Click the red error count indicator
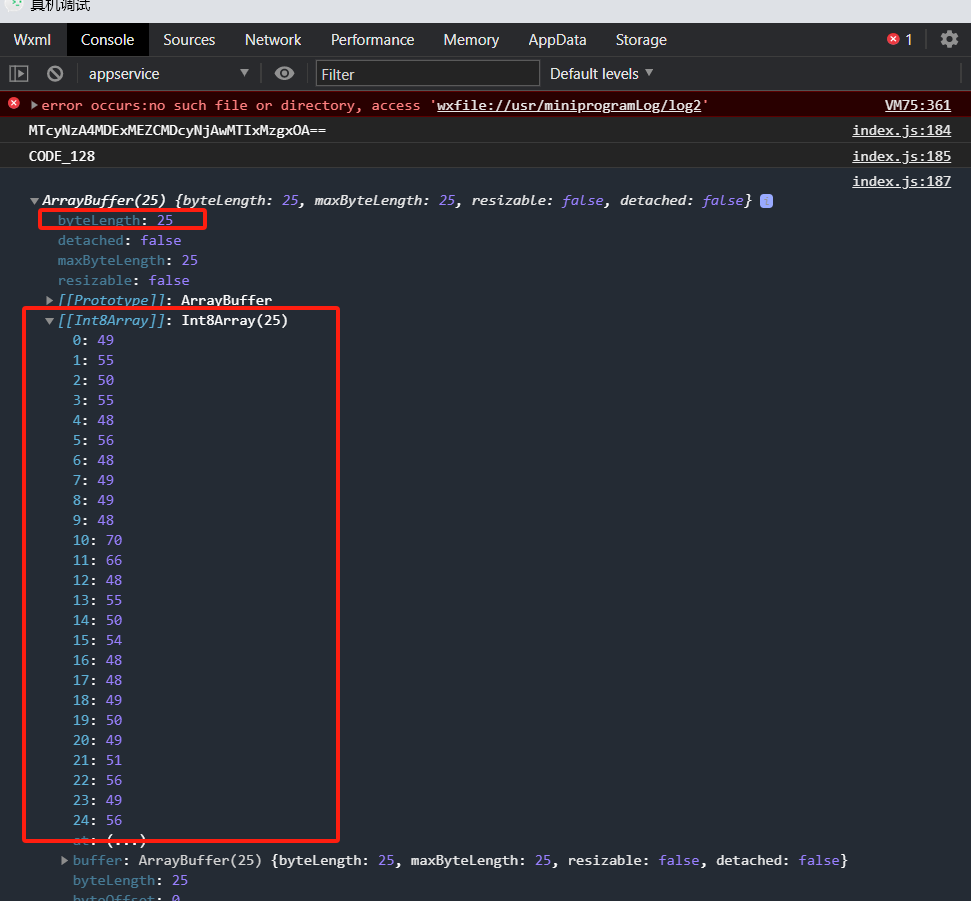Viewport: 971px width, 901px height. (899, 40)
